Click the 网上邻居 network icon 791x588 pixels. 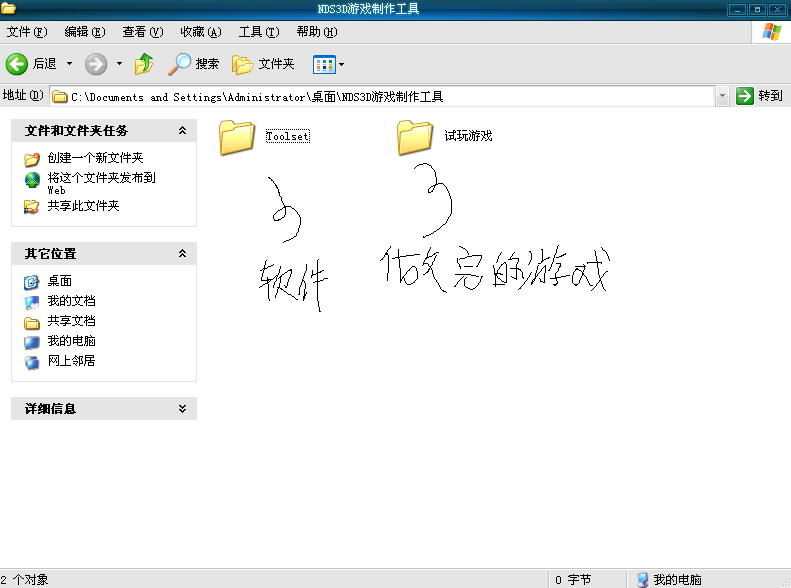click(31, 362)
